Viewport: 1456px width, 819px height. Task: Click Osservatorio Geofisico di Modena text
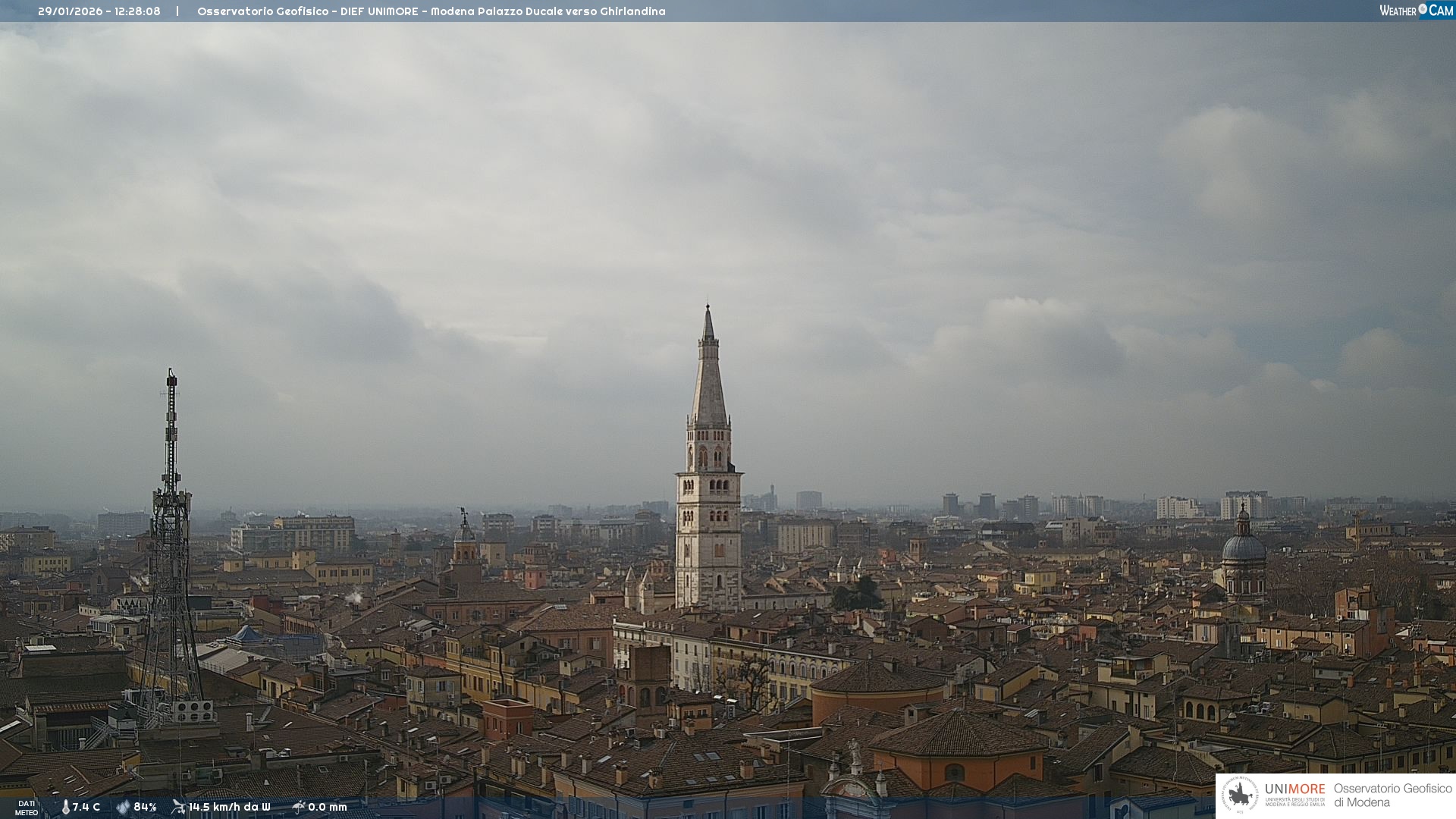point(1392,795)
